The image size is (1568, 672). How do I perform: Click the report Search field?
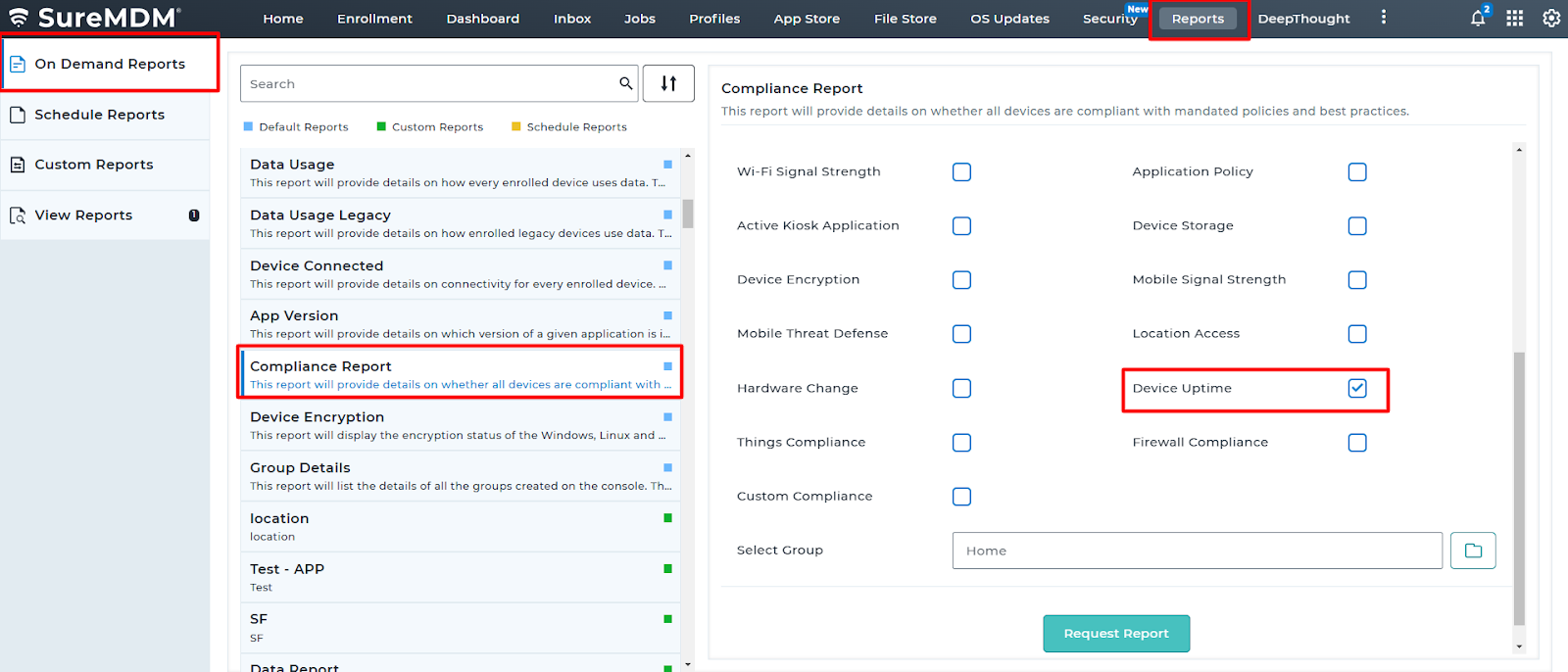click(439, 83)
